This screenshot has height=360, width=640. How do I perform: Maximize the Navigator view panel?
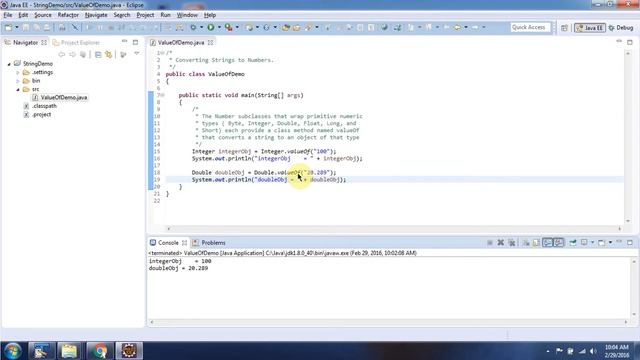136,42
